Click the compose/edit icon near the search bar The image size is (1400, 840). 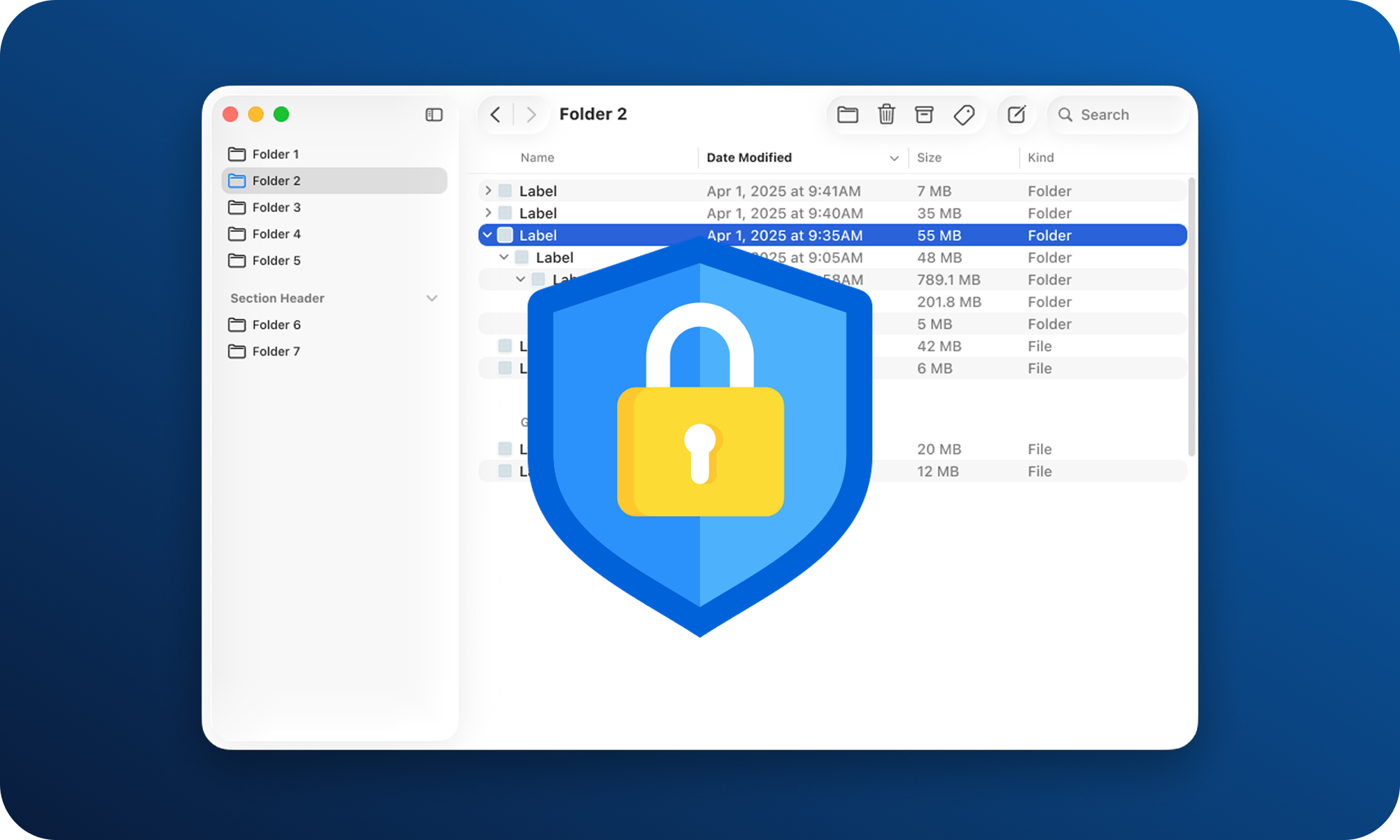(1016, 114)
